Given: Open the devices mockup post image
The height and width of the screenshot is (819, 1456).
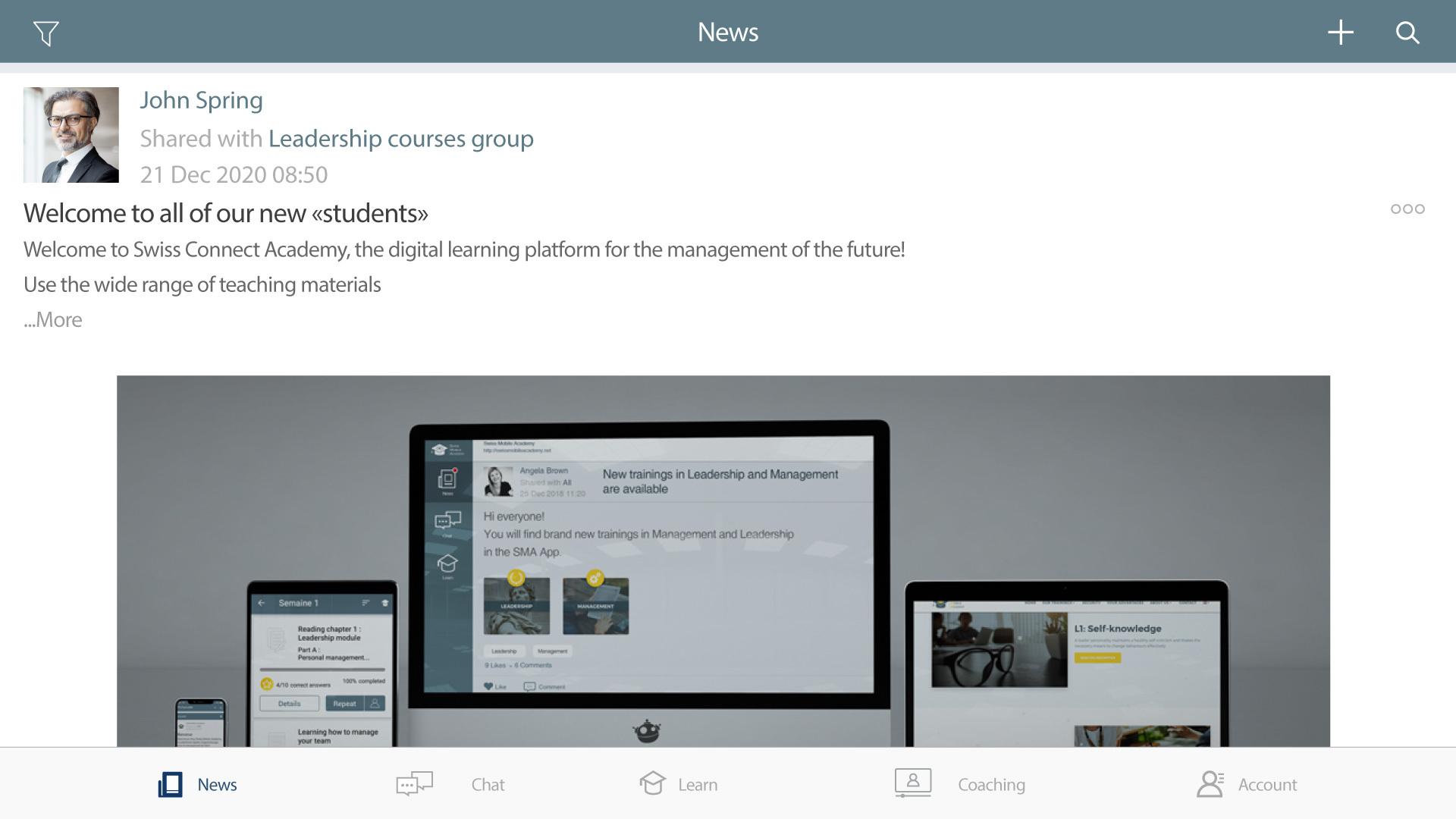Looking at the screenshot, I should coord(723,561).
